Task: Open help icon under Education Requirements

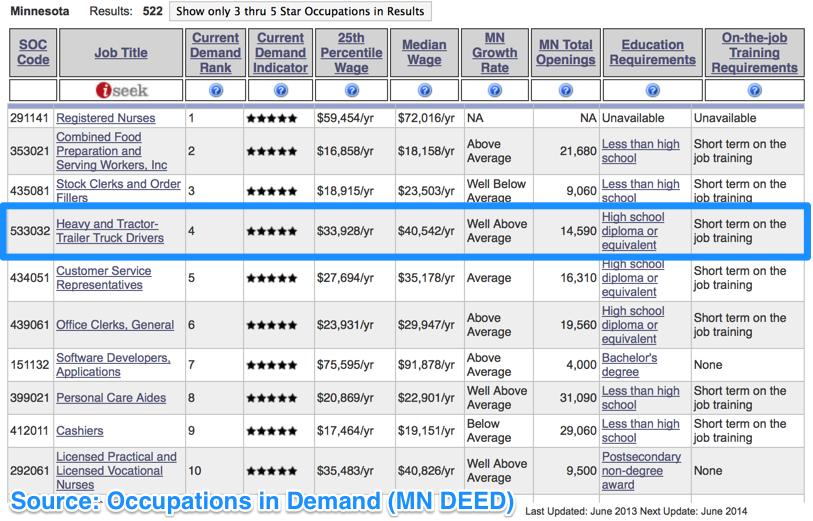Action: (653, 90)
